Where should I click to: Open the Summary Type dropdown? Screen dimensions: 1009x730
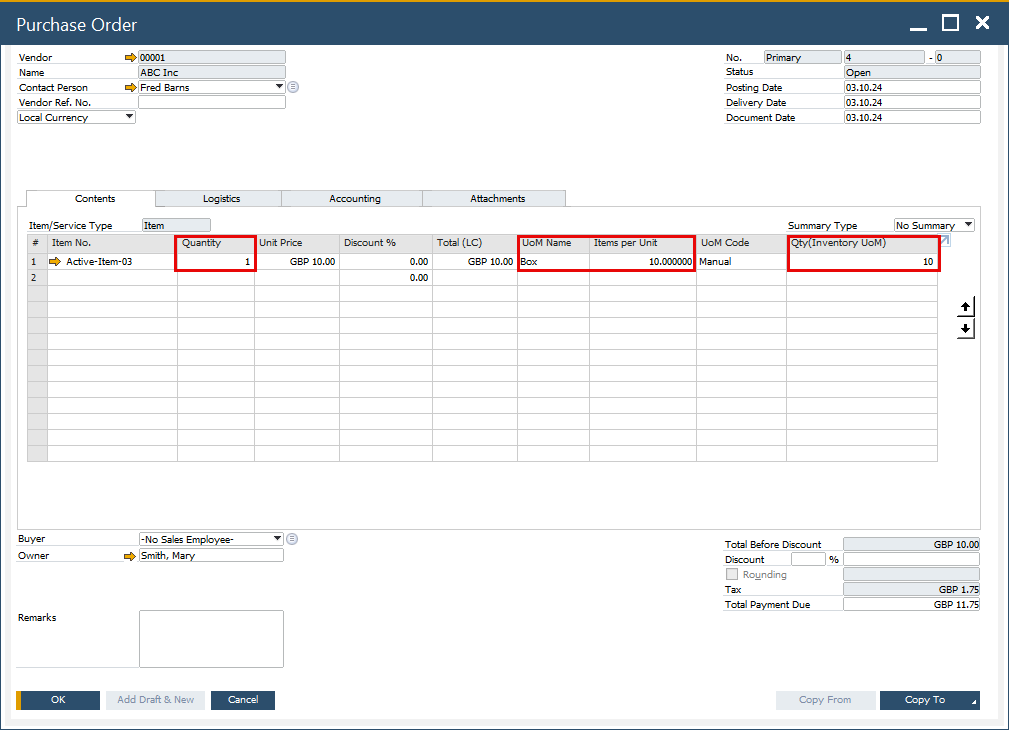point(968,225)
